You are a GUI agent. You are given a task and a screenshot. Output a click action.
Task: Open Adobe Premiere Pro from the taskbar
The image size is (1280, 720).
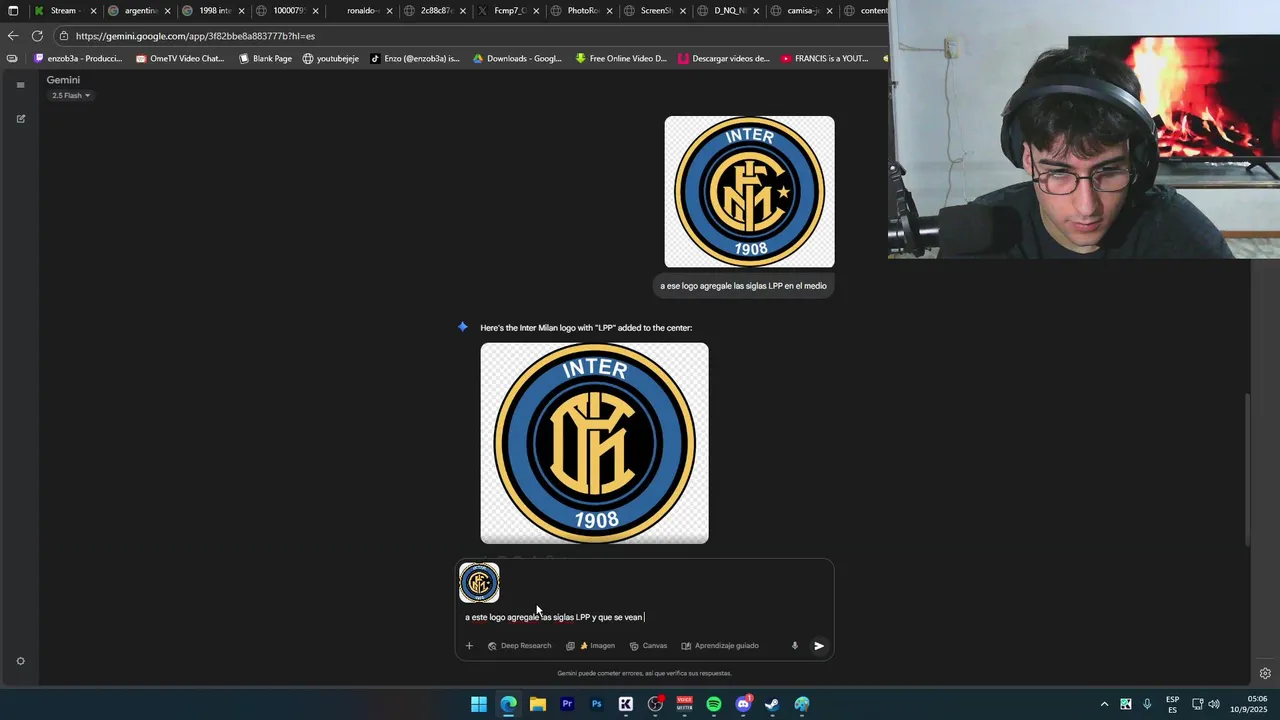pos(567,704)
